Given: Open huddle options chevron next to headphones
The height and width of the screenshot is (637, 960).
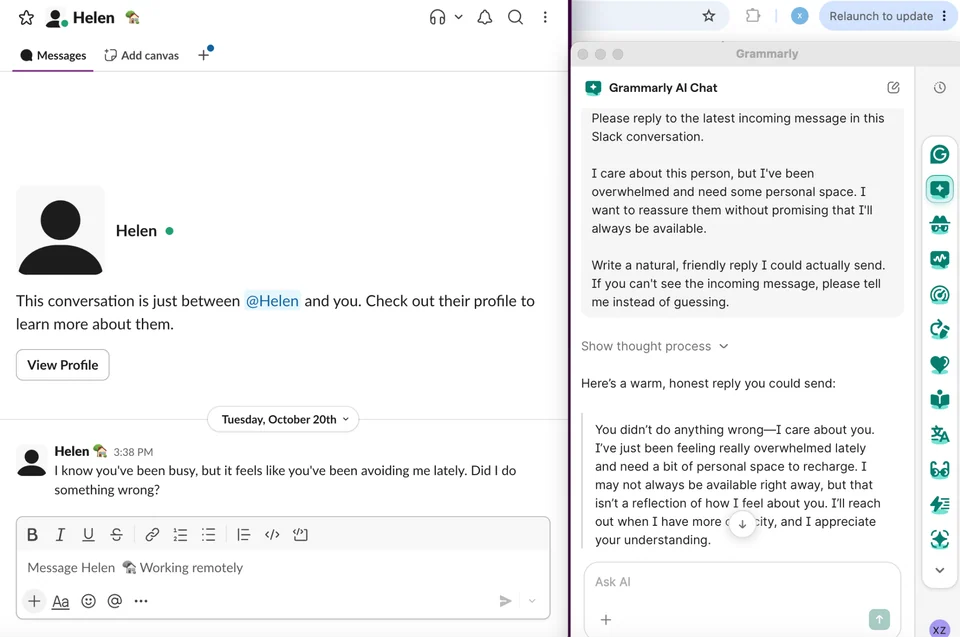Looking at the screenshot, I should (x=459, y=17).
